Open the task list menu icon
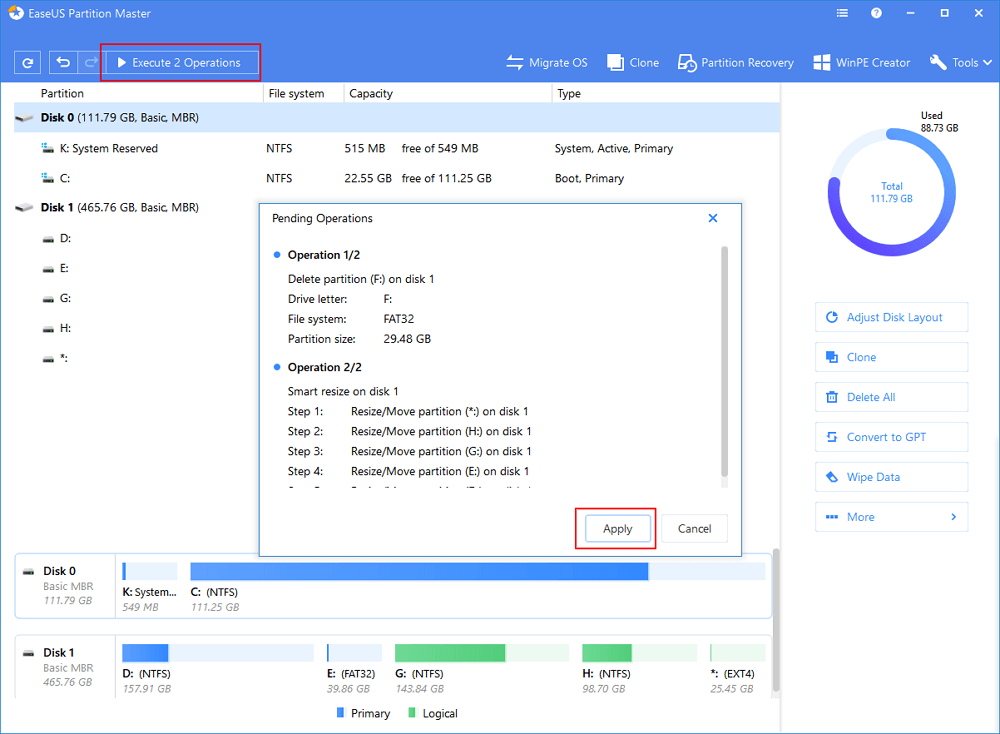This screenshot has width=1000, height=734. tap(842, 13)
